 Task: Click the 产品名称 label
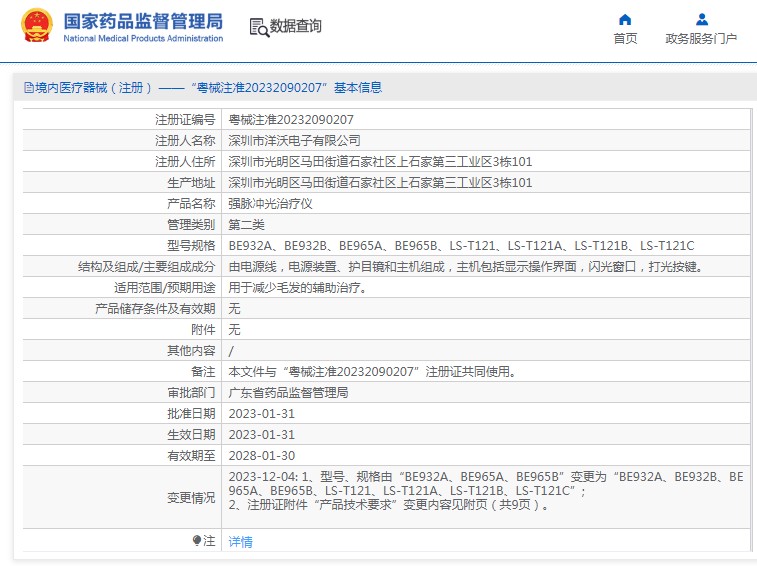tap(191, 203)
